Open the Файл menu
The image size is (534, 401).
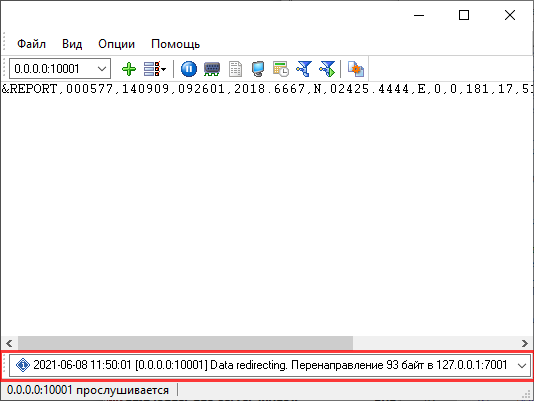[x=31, y=44]
